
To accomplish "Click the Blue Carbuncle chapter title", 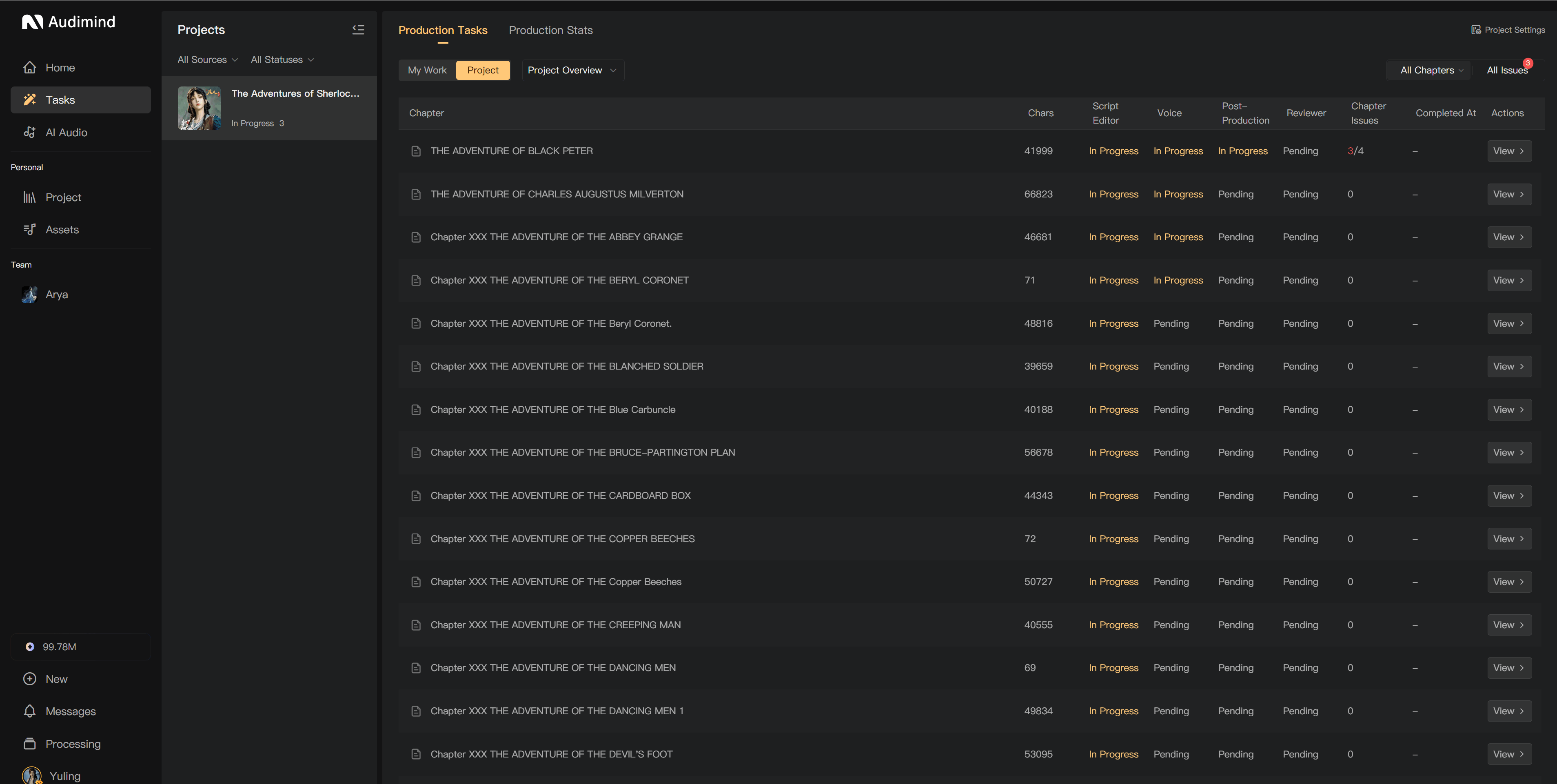I will [x=552, y=409].
